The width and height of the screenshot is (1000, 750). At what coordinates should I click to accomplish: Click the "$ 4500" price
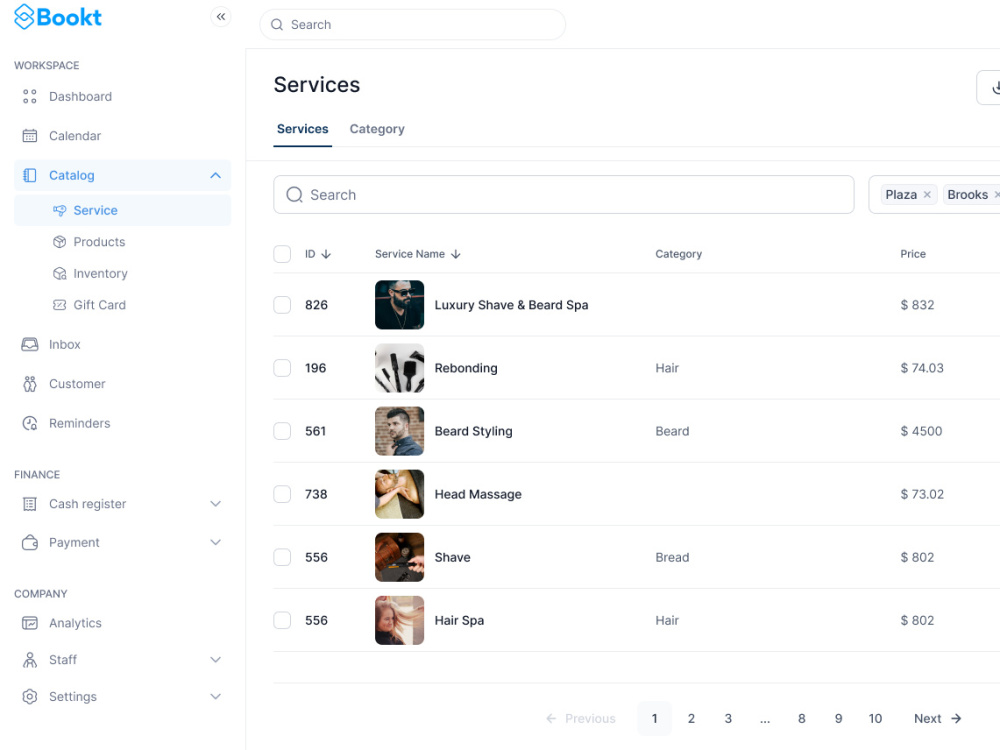(x=921, y=431)
